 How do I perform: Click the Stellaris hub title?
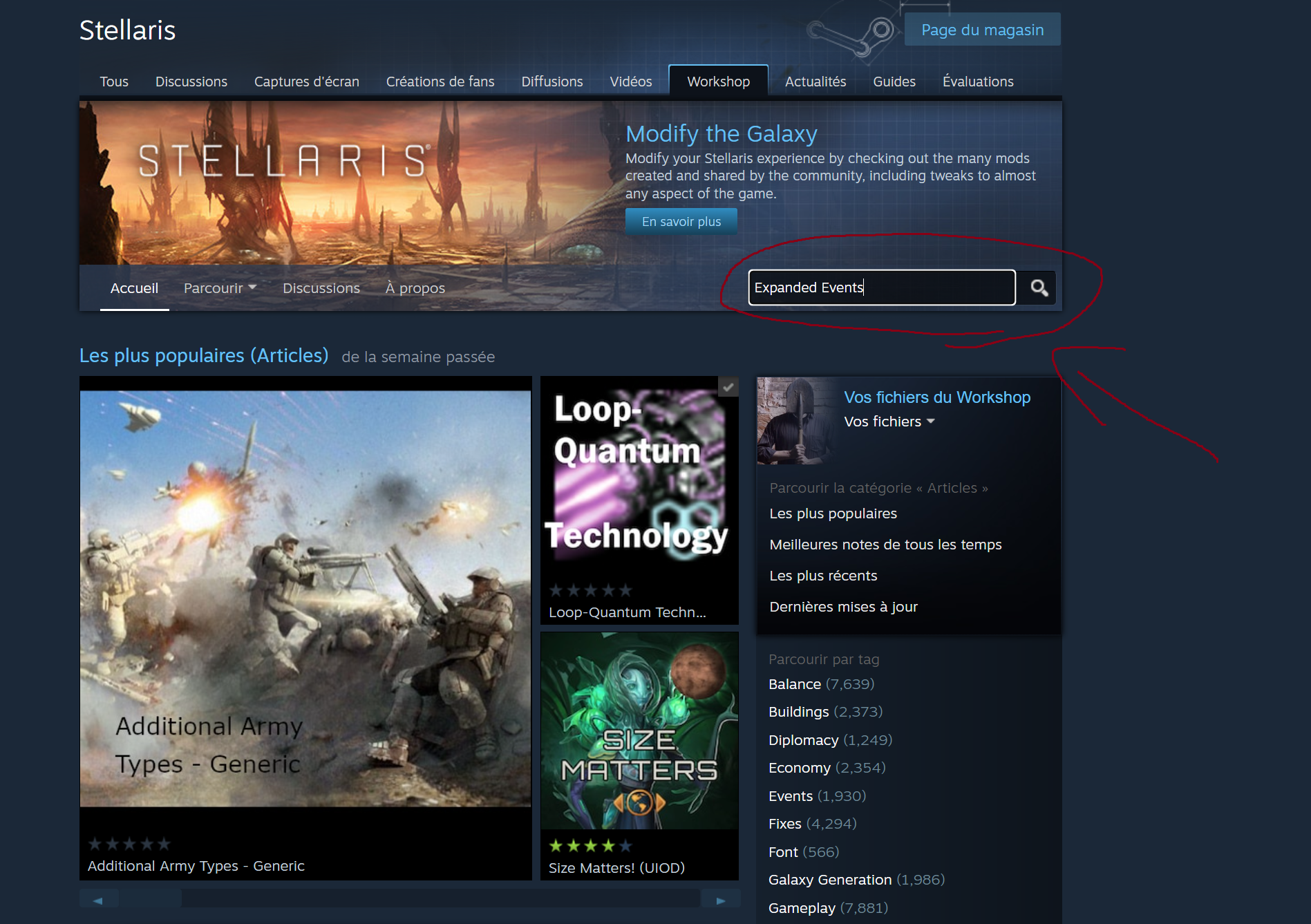[128, 30]
